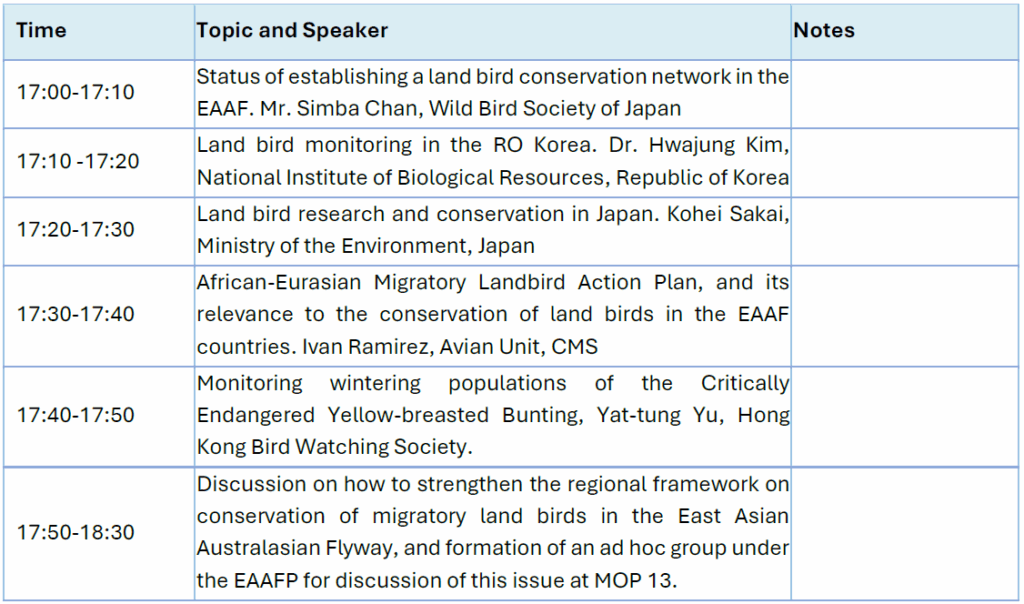Click the regional framework discussion topic cell
The height and width of the screenshot is (604, 1024).
point(492,533)
